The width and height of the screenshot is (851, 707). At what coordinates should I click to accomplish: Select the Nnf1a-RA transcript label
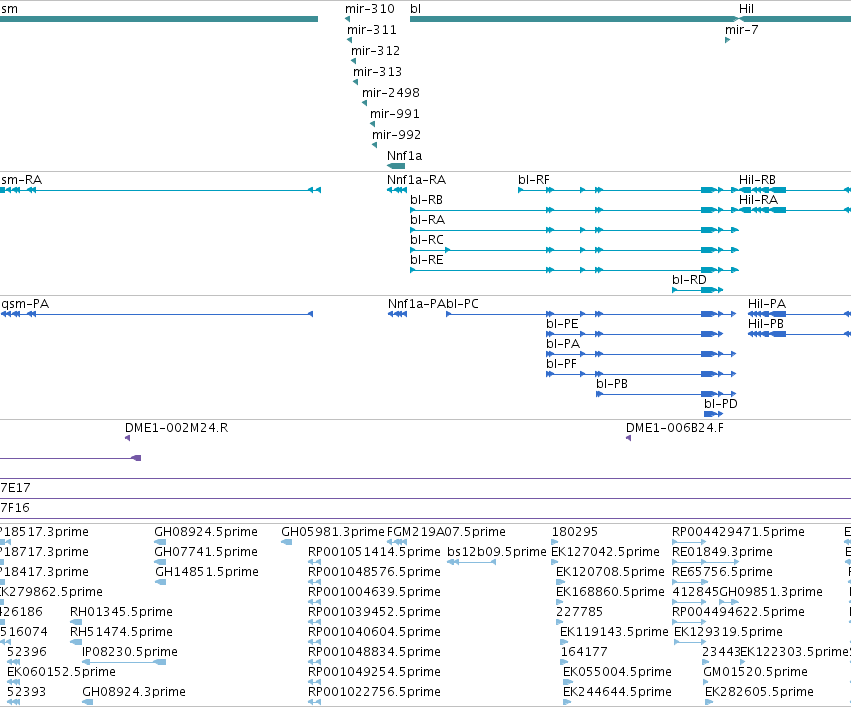416,180
